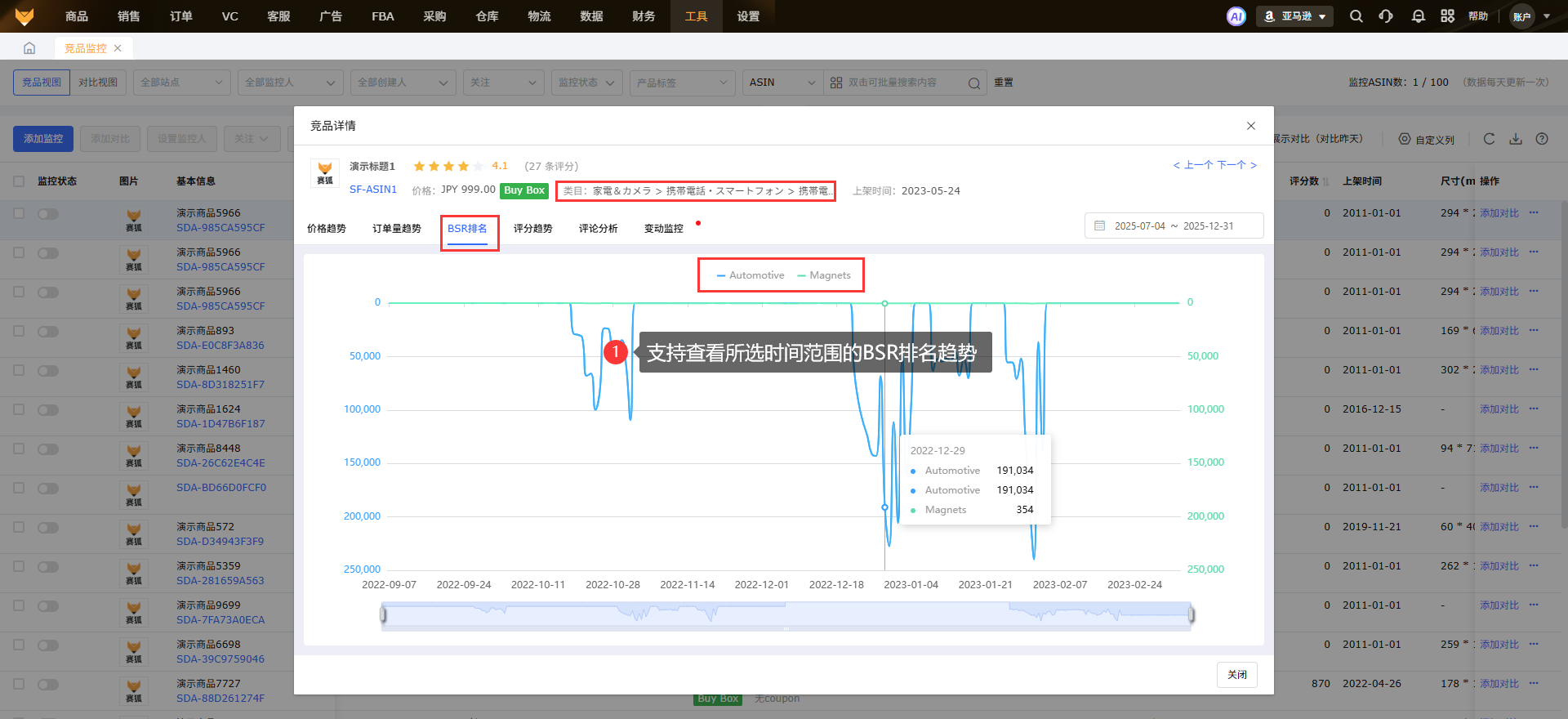Click the left handle of chart zoom slider
1568x719 pixels.
[x=383, y=615]
